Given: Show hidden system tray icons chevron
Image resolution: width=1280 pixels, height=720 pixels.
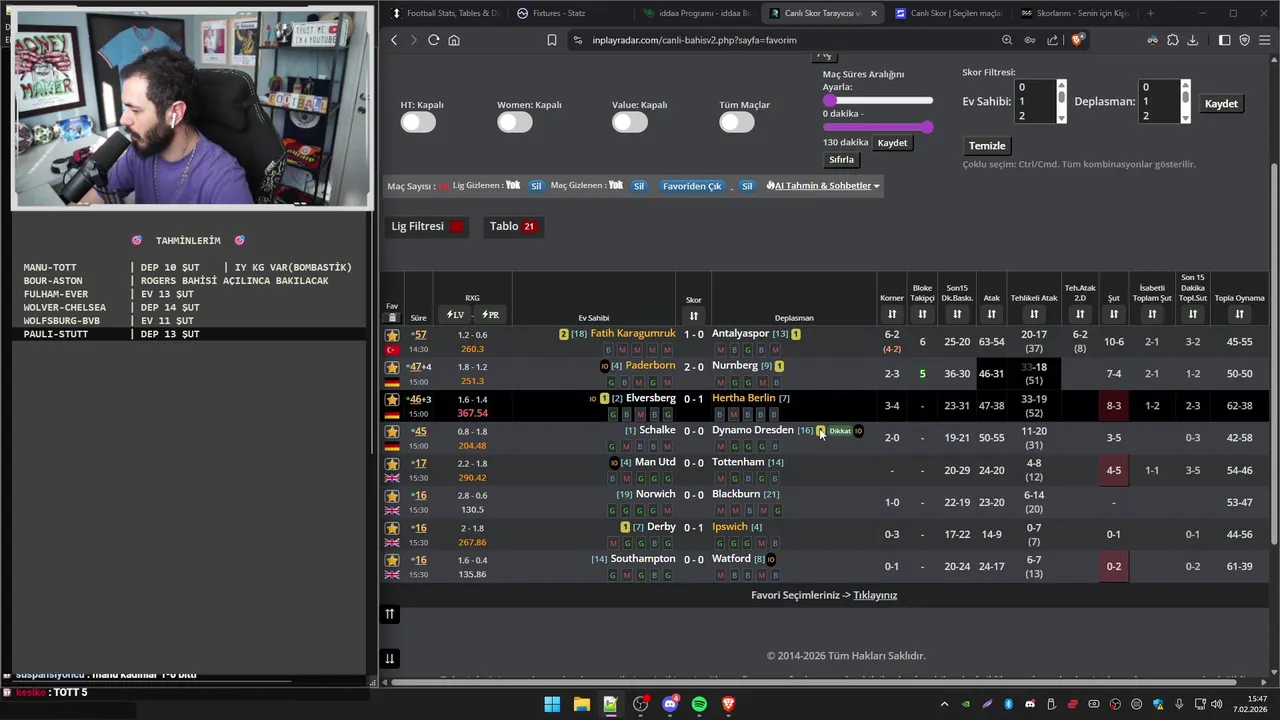Looking at the screenshot, I should click(944, 704).
